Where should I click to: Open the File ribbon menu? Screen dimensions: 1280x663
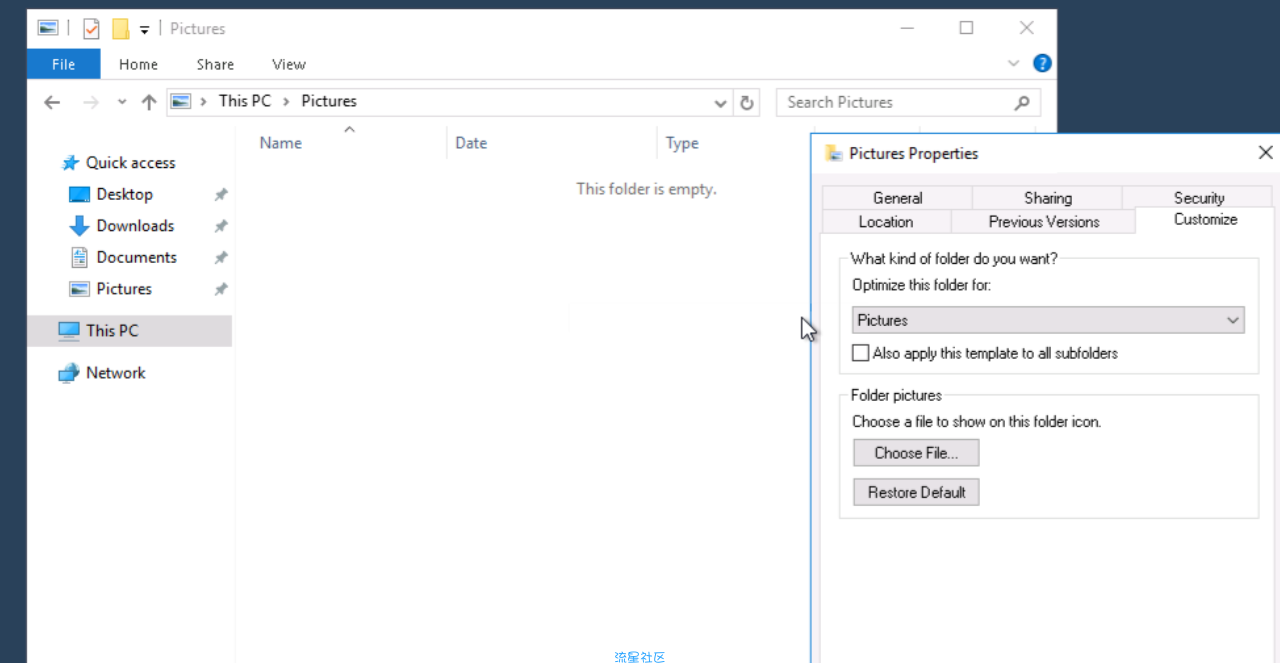coord(63,64)
